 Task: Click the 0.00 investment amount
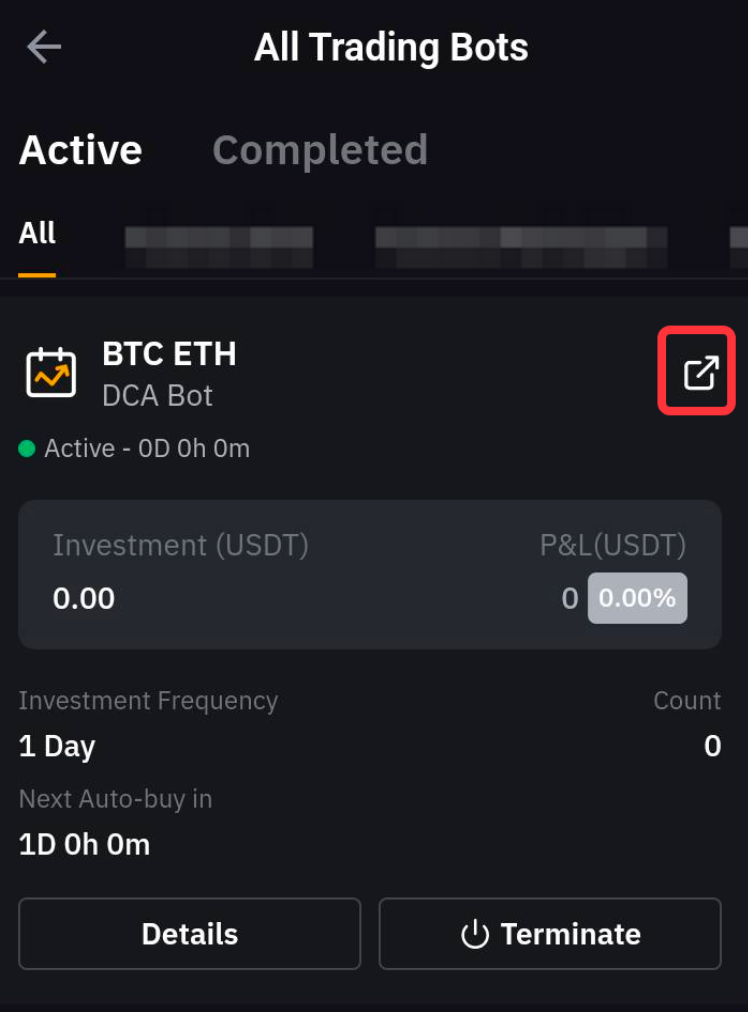(x=84, y=598)
